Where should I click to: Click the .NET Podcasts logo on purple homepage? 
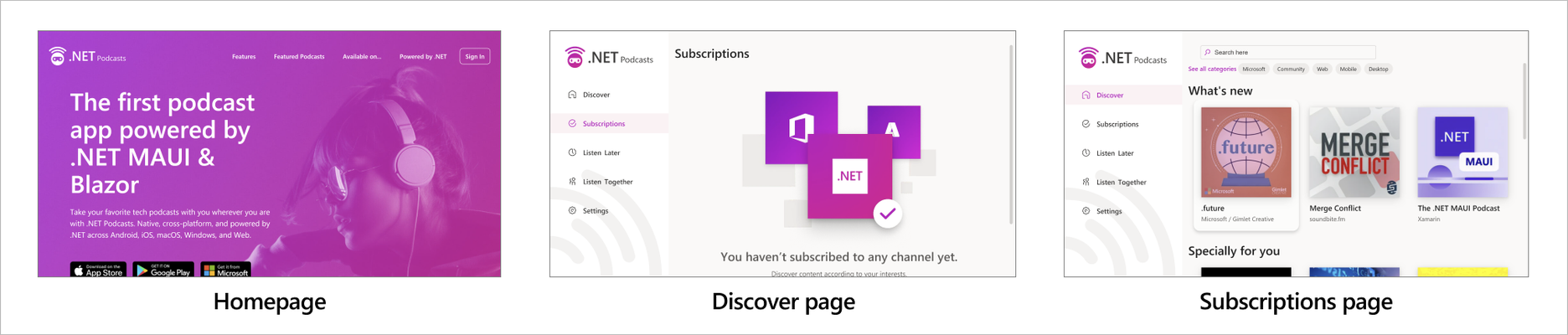[x=87, y=56]
